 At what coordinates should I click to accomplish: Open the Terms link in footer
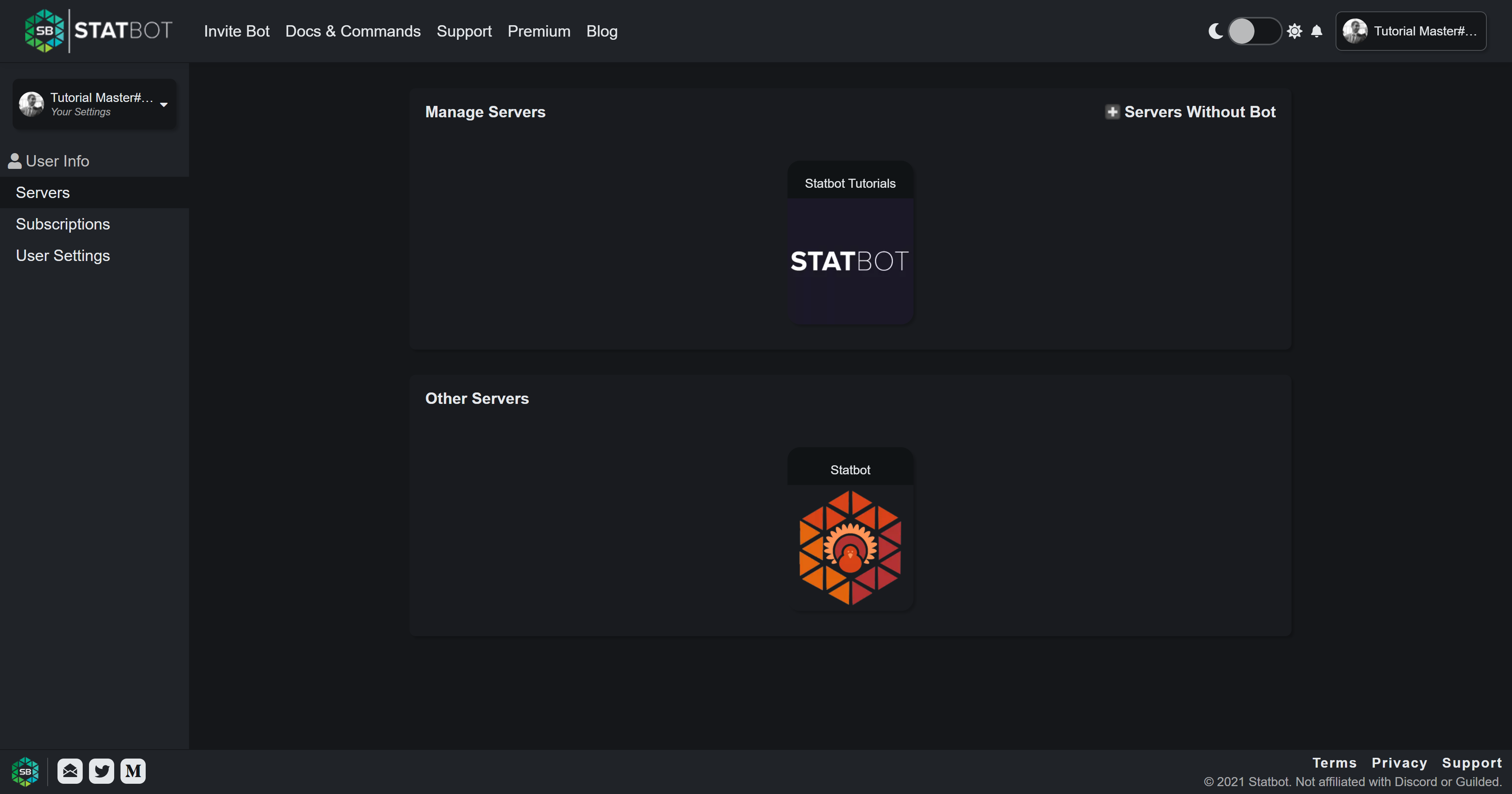tap(1334, 763)
